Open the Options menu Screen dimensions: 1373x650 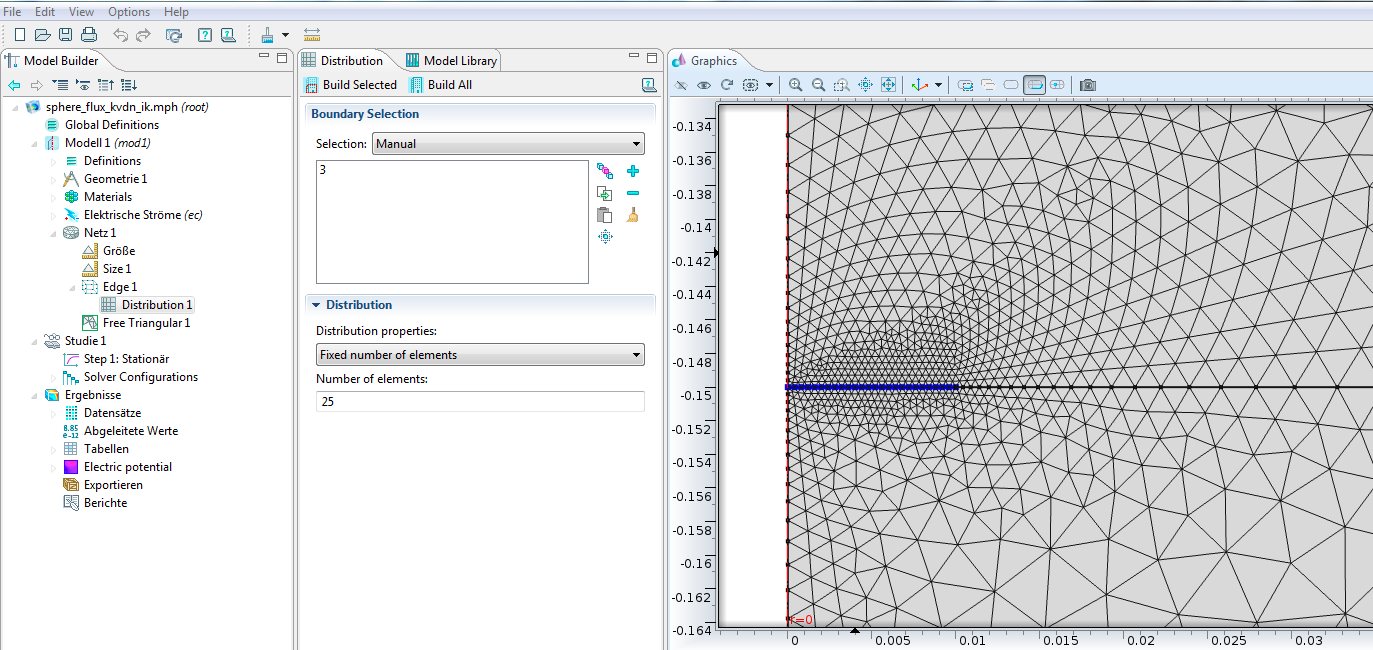[x=128, y=12]
